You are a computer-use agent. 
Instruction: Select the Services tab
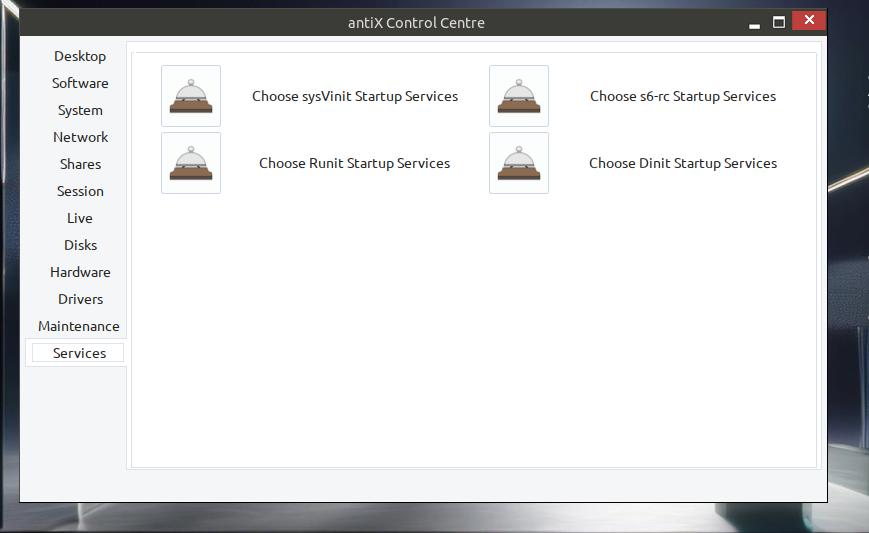[x=78, y=353]
